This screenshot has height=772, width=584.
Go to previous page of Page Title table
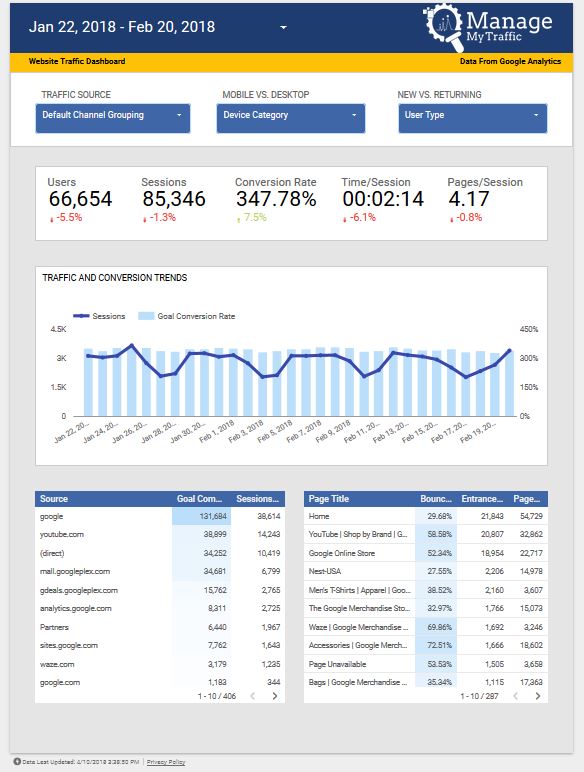(x=516, y=696)
